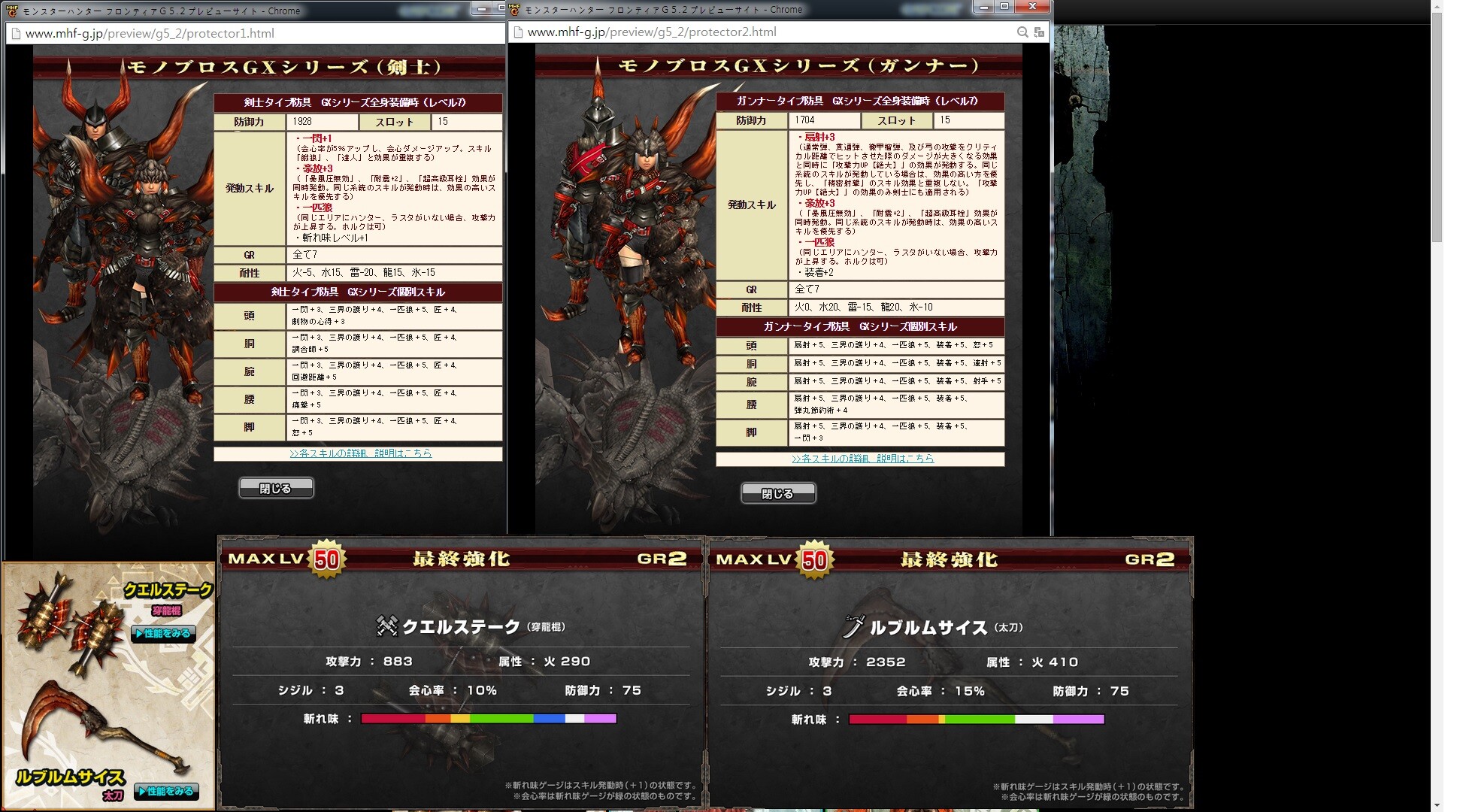Click the zoom magnifier icon in the protector2 address bar
This screenshot has width=1460, height=812.
(1022, 32)
